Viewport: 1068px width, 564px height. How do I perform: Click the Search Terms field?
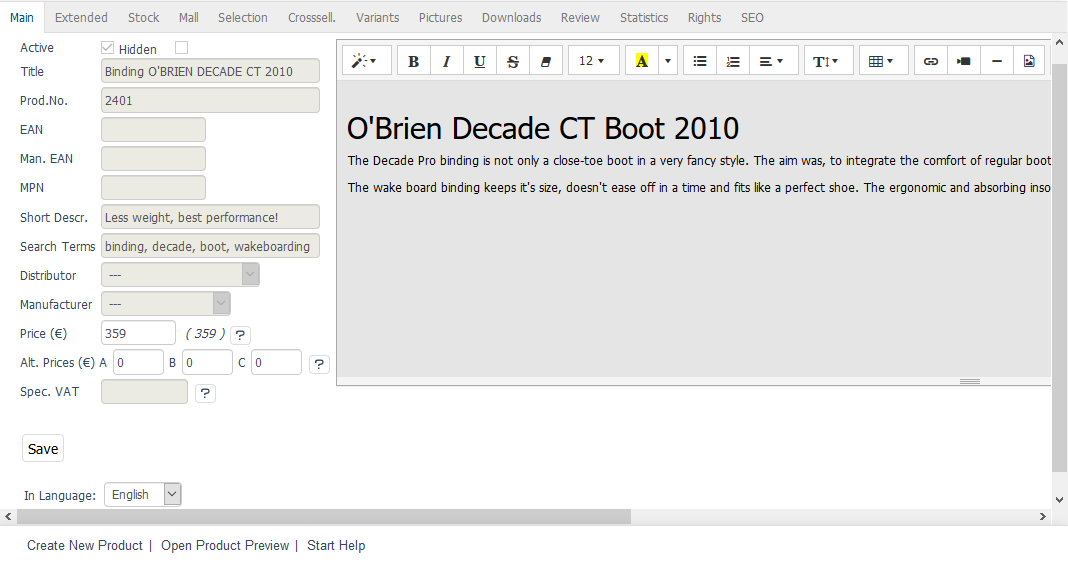210,246
